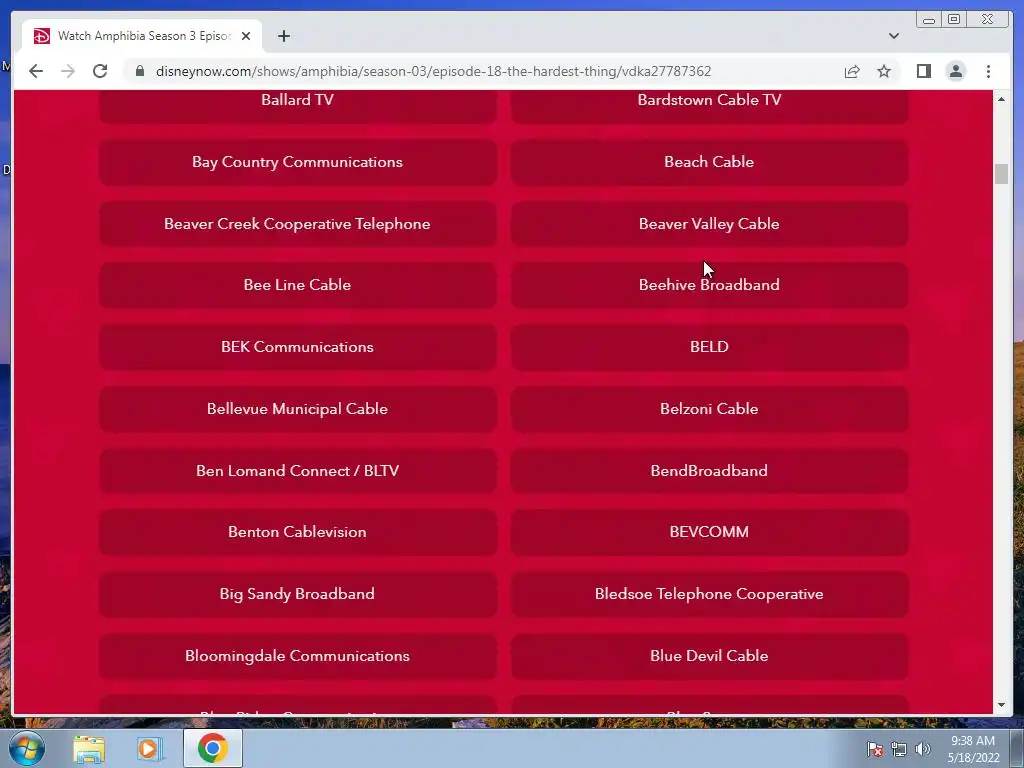Open the Windows Start menu
Image resolution: width=1024 pixels, height=768 pixels.
(26, 748)
